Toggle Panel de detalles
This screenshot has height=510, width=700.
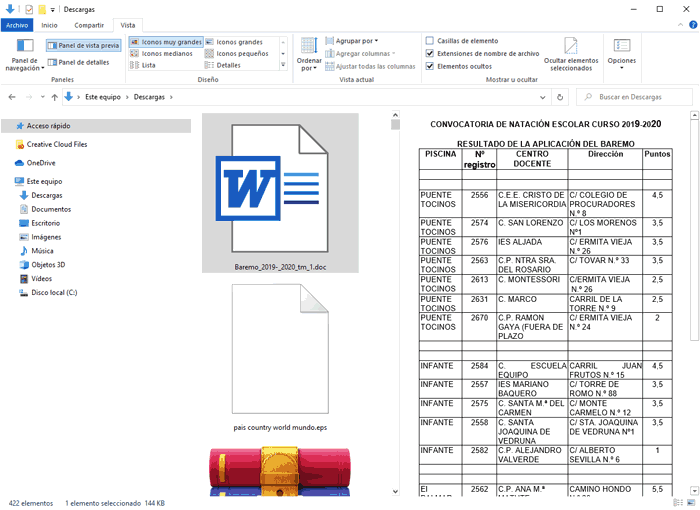[79, 63]
